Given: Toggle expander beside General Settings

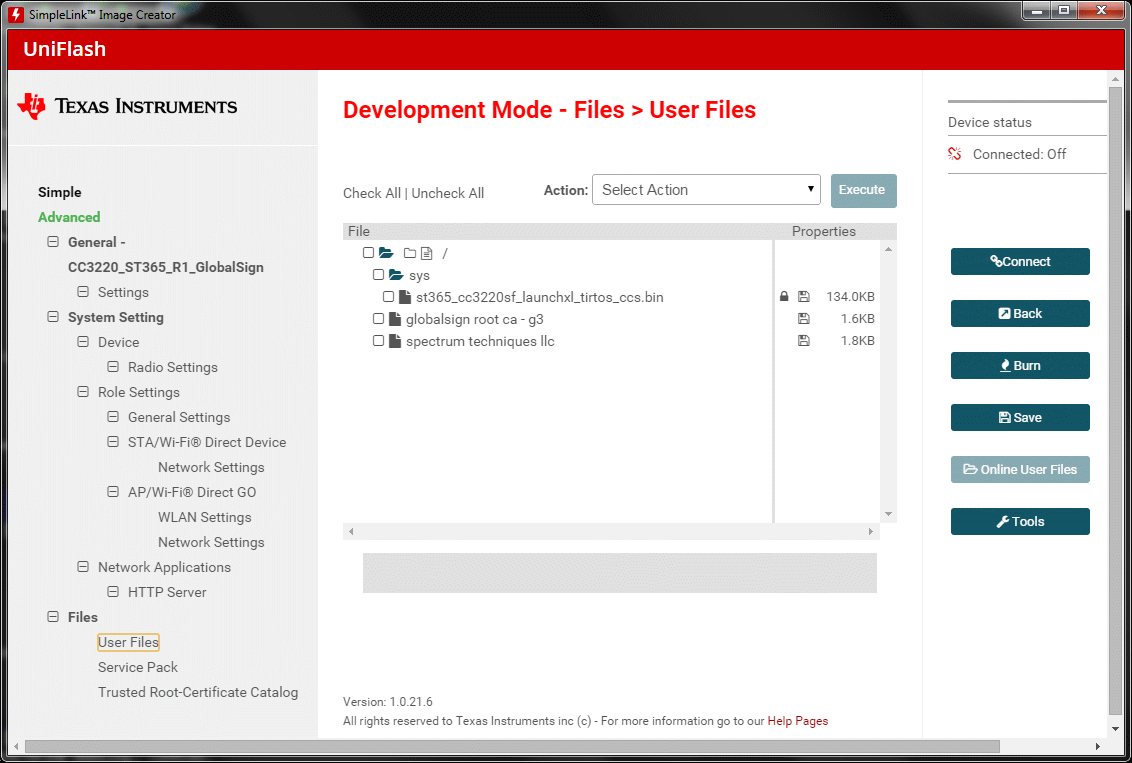Looking at the screenshot, I should pyautogui.click(x=113, y=417).
